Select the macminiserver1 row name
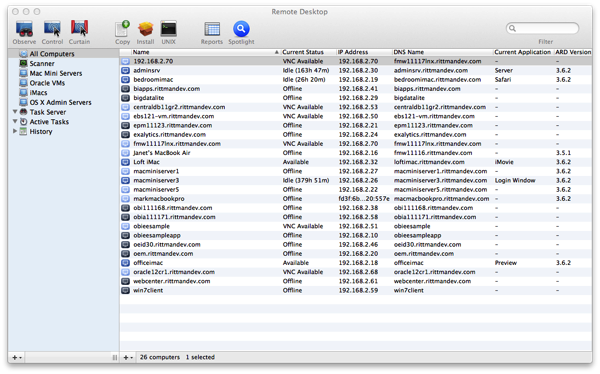This screenshot has width=600, height=374. pos(156,171)
